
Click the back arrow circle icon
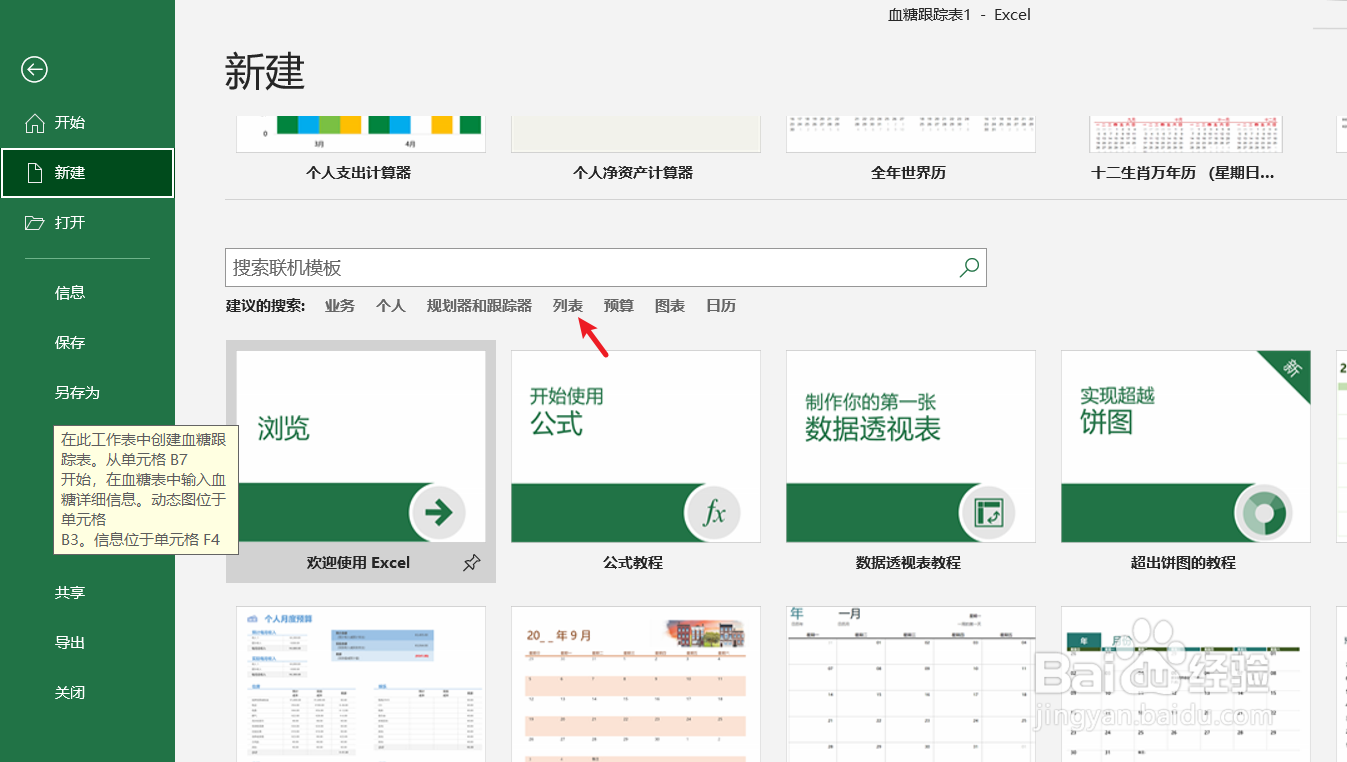coord(35,69)
